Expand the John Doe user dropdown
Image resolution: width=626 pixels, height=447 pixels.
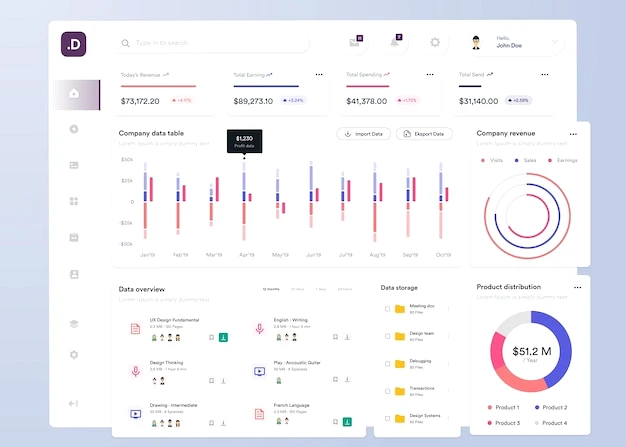pos(555,42)
